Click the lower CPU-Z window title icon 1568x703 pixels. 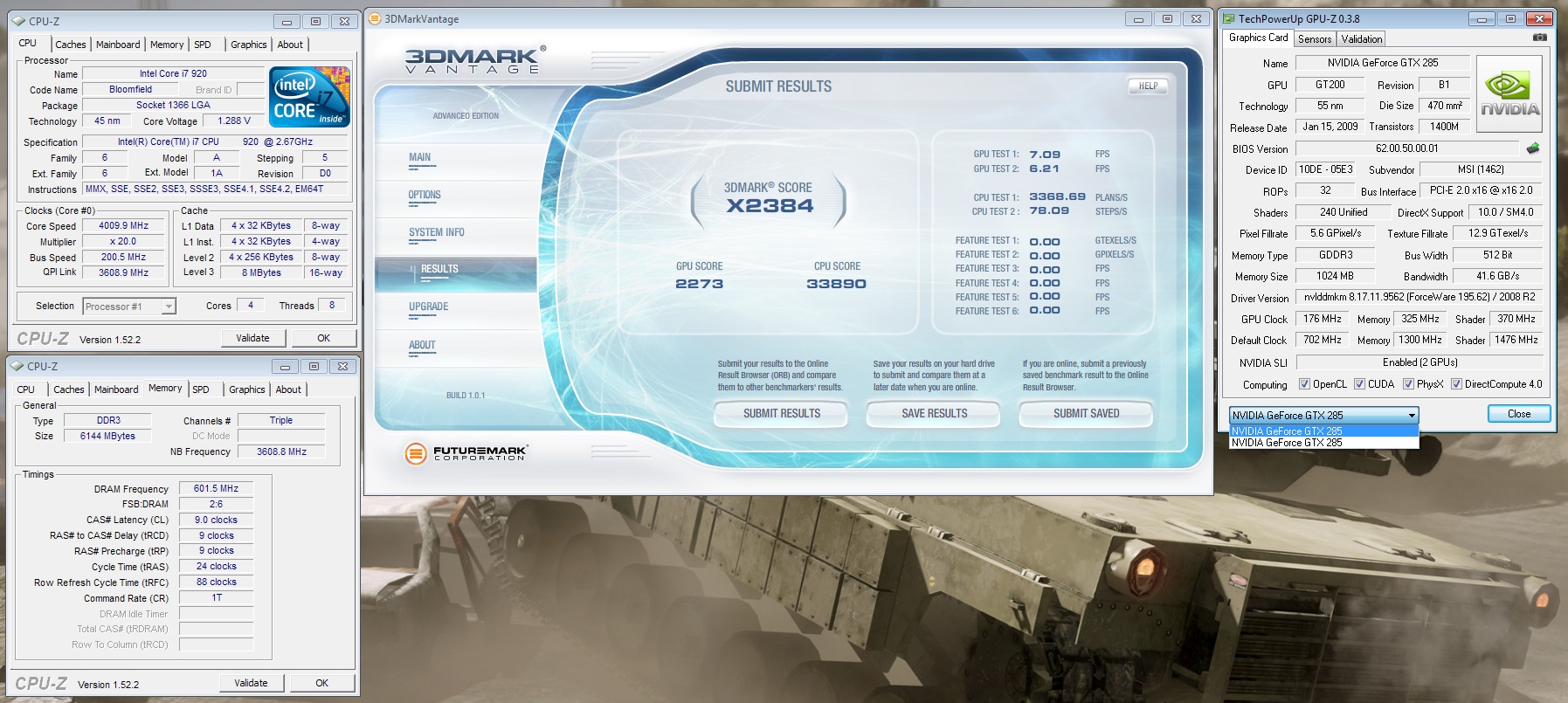click(17, 366)
